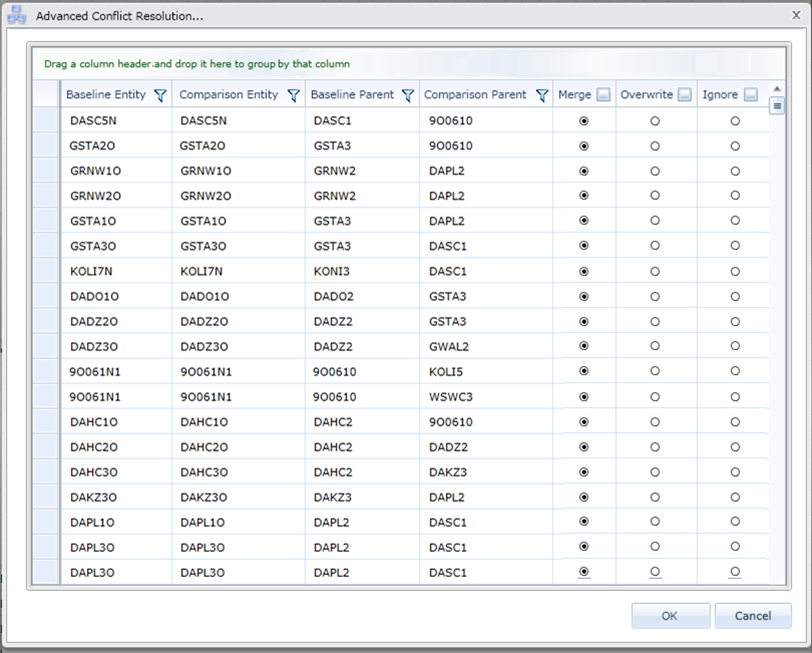Select row header of GSTA2O row

click(x=46, y=145)
